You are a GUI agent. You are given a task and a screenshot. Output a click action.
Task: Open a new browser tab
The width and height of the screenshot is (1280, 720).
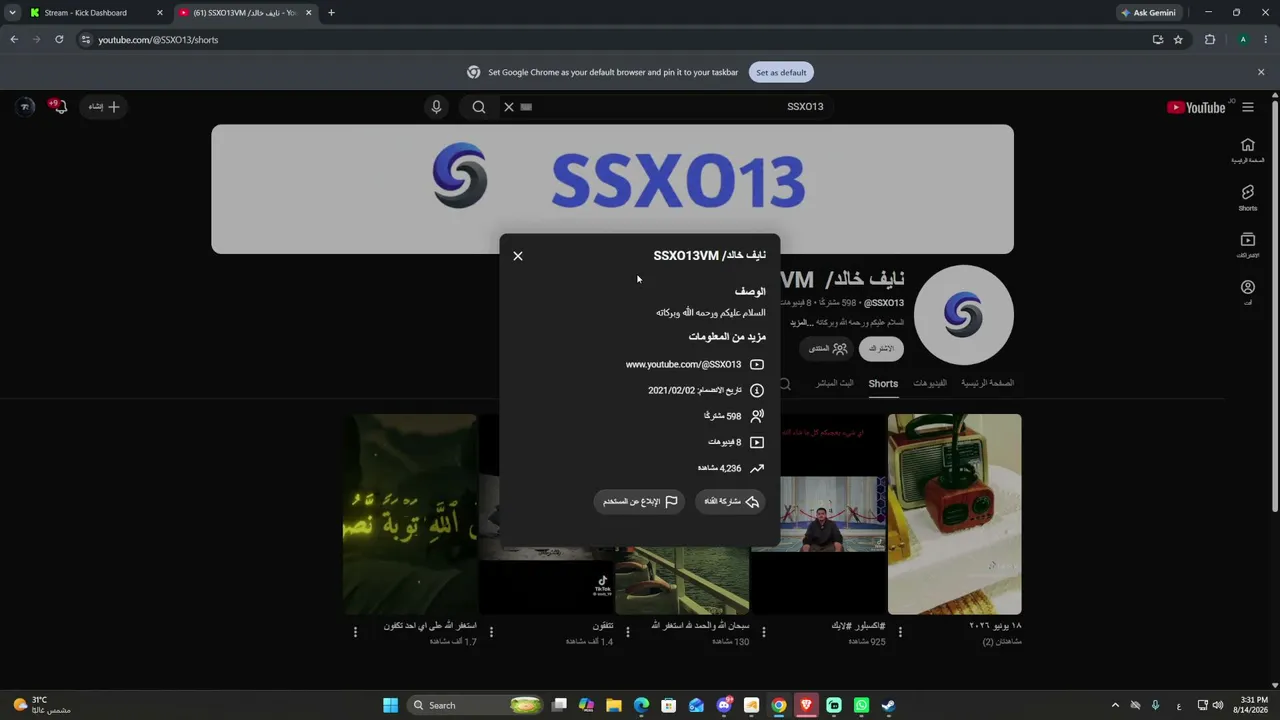[331, 13]
